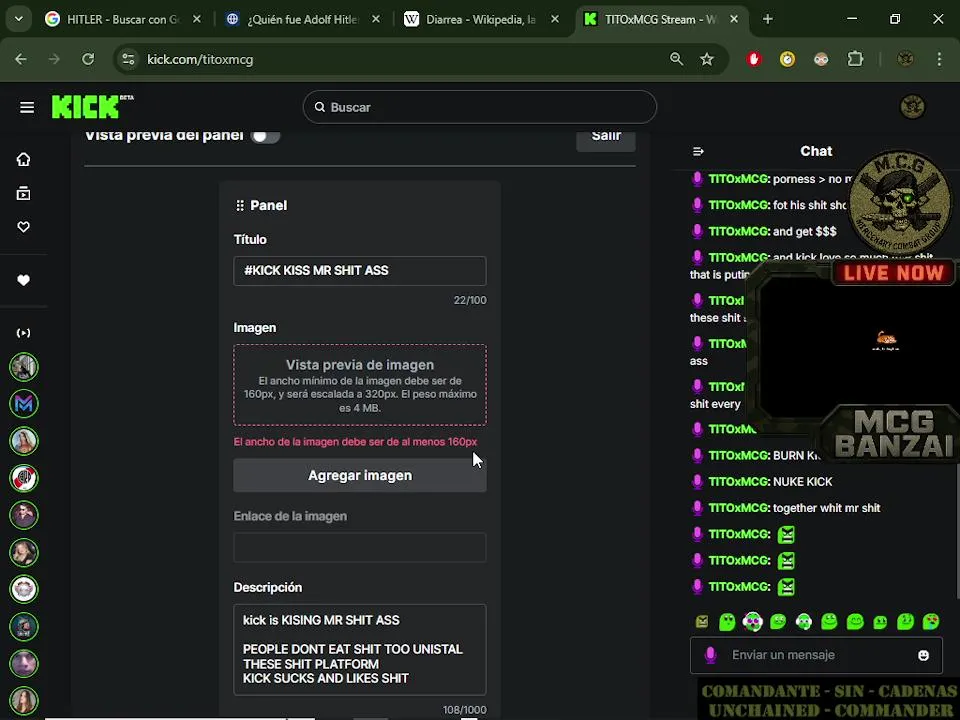Open the channel with the red-sash crest avatar

(24, 478)
